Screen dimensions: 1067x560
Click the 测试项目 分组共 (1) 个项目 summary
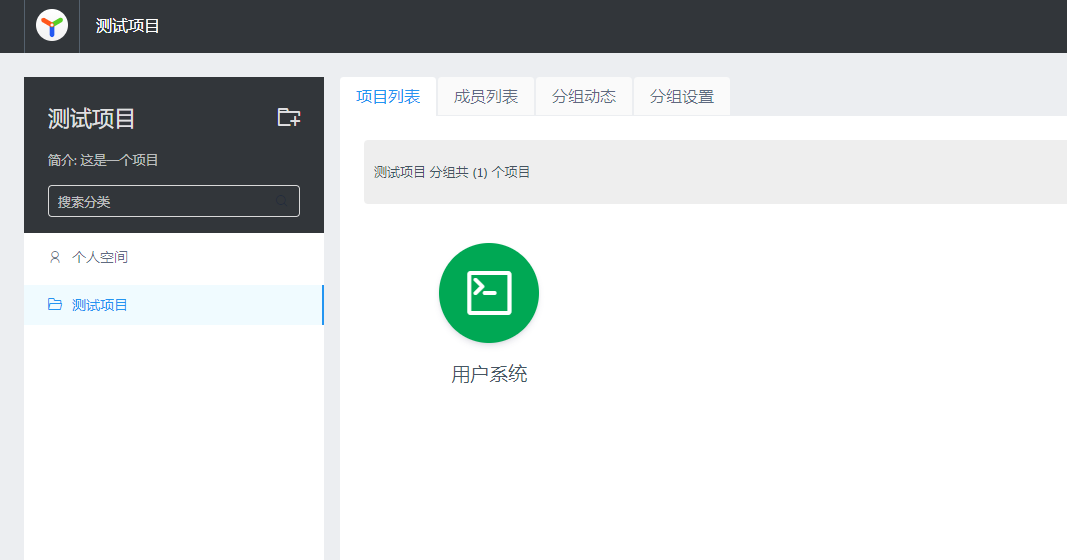pos(452,172)
